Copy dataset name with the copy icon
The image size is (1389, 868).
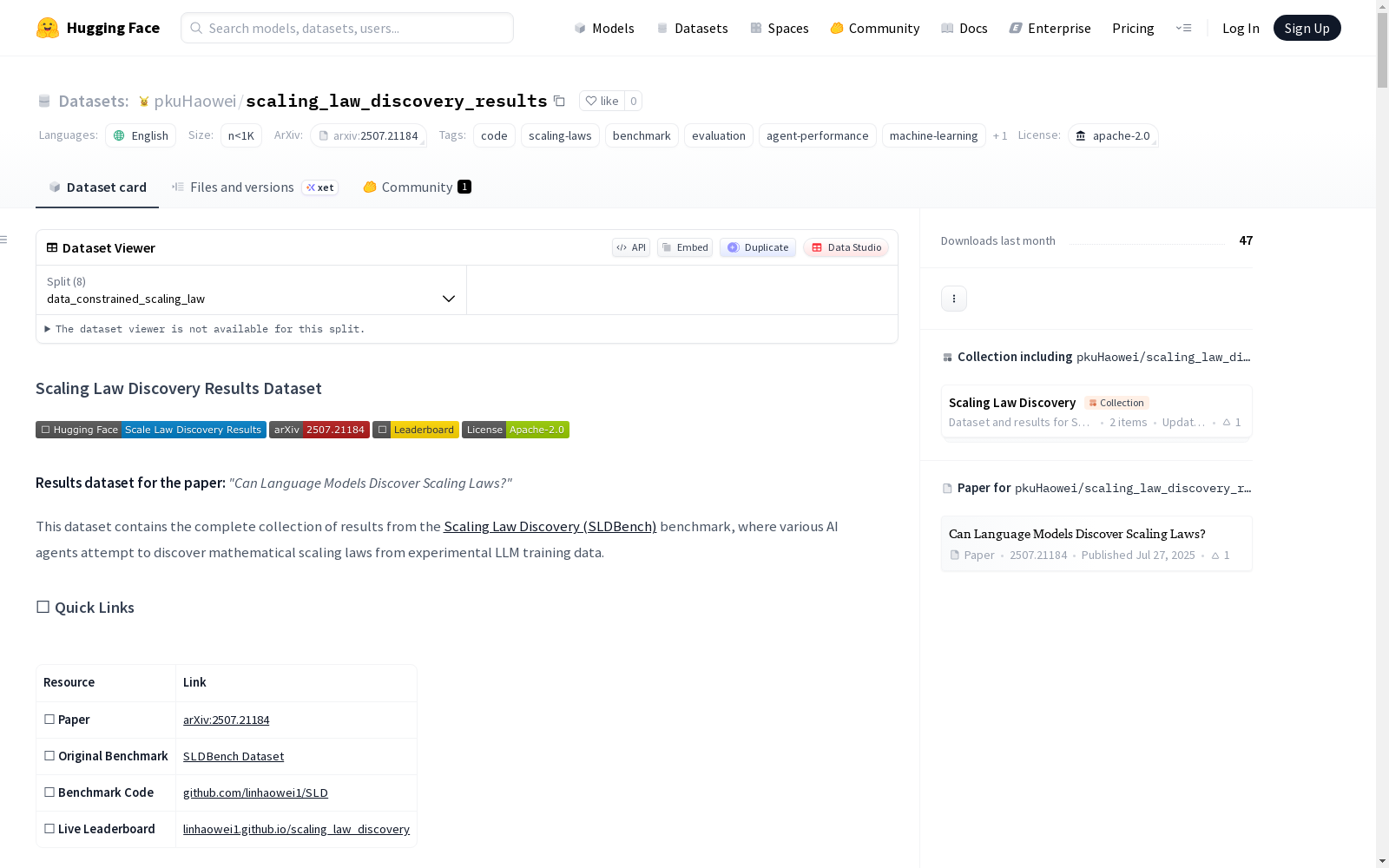pyautogui.click(x=560, y=101)
